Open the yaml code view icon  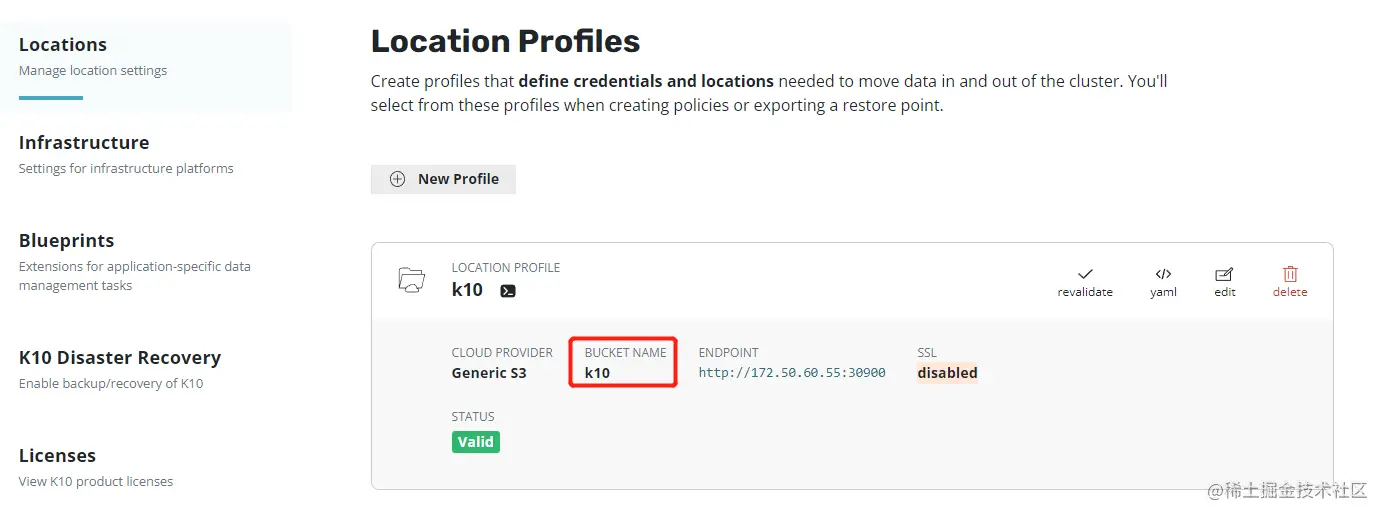1163,273
